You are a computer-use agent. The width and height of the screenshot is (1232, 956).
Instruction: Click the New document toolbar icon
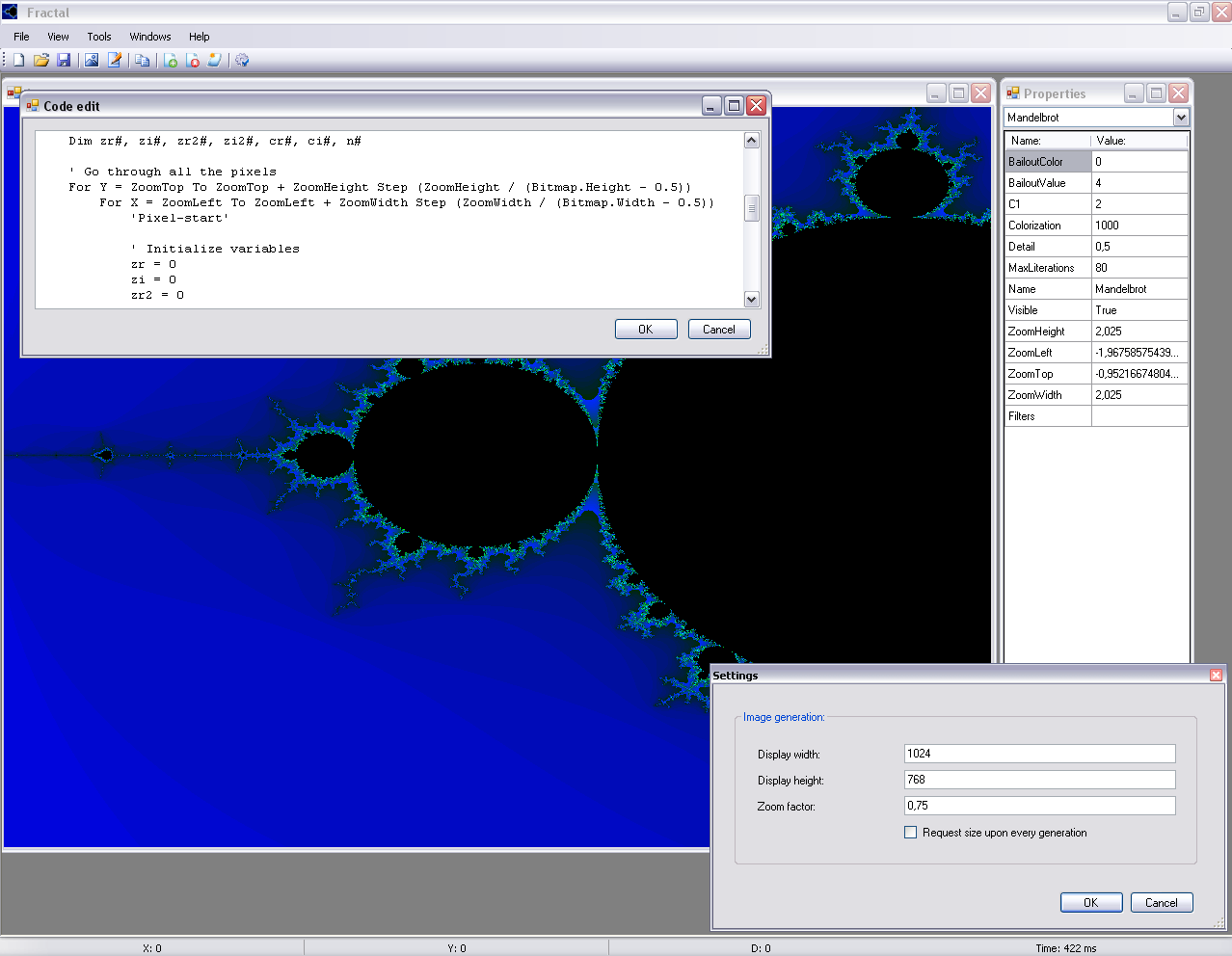18,60
